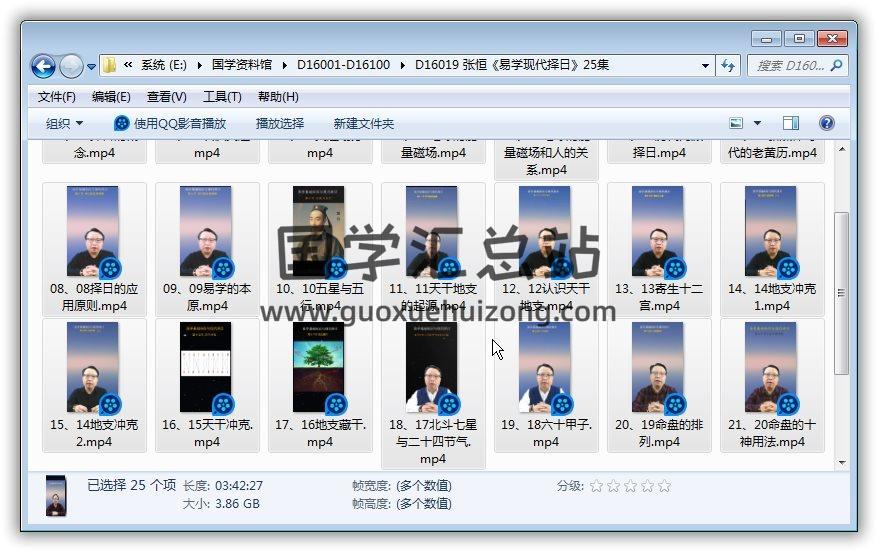This screenshot has width=878, height=552.
Task: Click 国学资料馆 breadcrumb segment
Action: (x=241, y=65)
